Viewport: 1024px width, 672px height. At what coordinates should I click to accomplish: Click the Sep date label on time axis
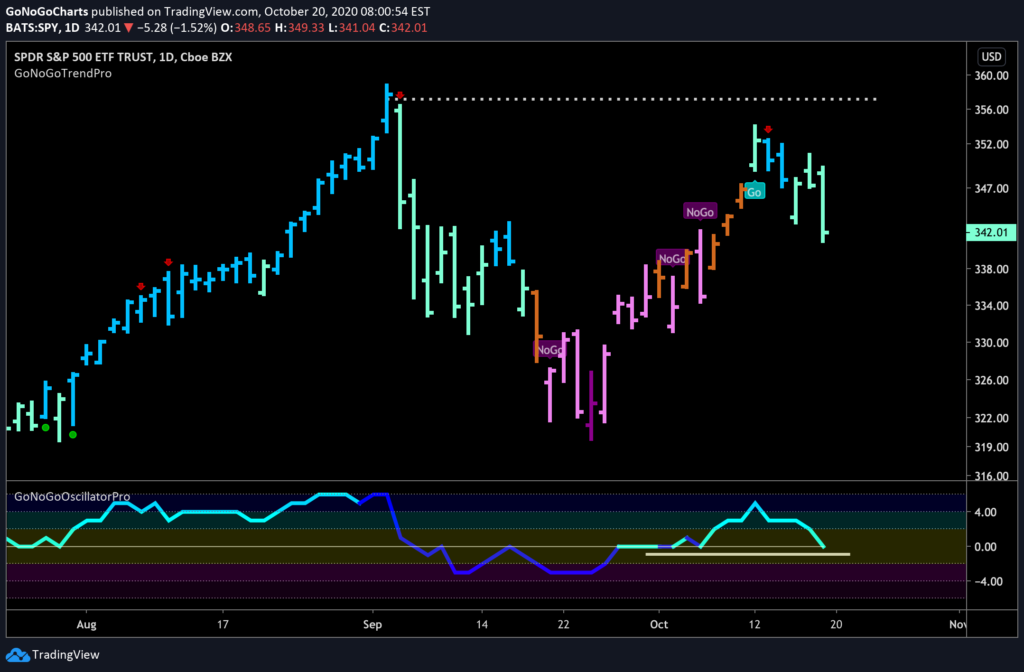pos(372,624)
